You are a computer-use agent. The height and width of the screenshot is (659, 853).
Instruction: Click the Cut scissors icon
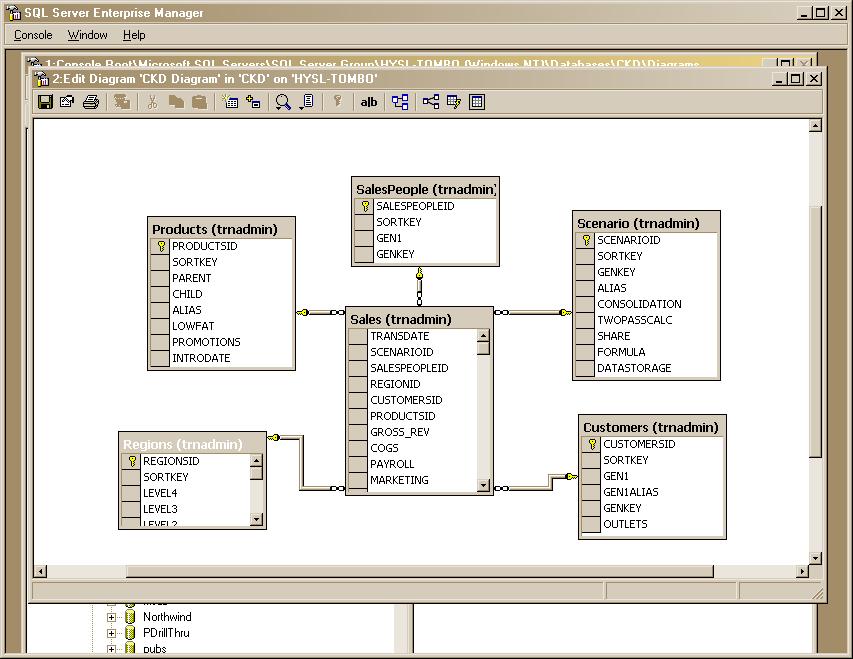[x=153, y=102]
